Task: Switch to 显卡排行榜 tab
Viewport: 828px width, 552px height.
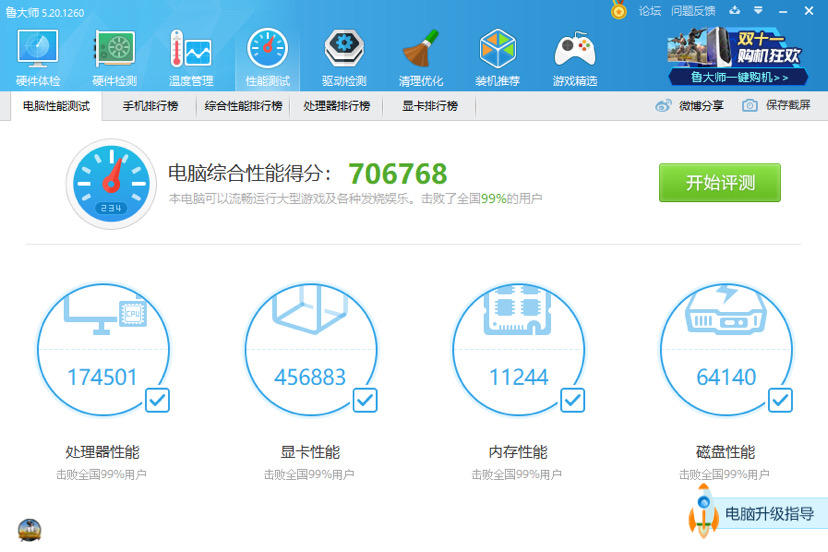Action: tap(430, 106)
